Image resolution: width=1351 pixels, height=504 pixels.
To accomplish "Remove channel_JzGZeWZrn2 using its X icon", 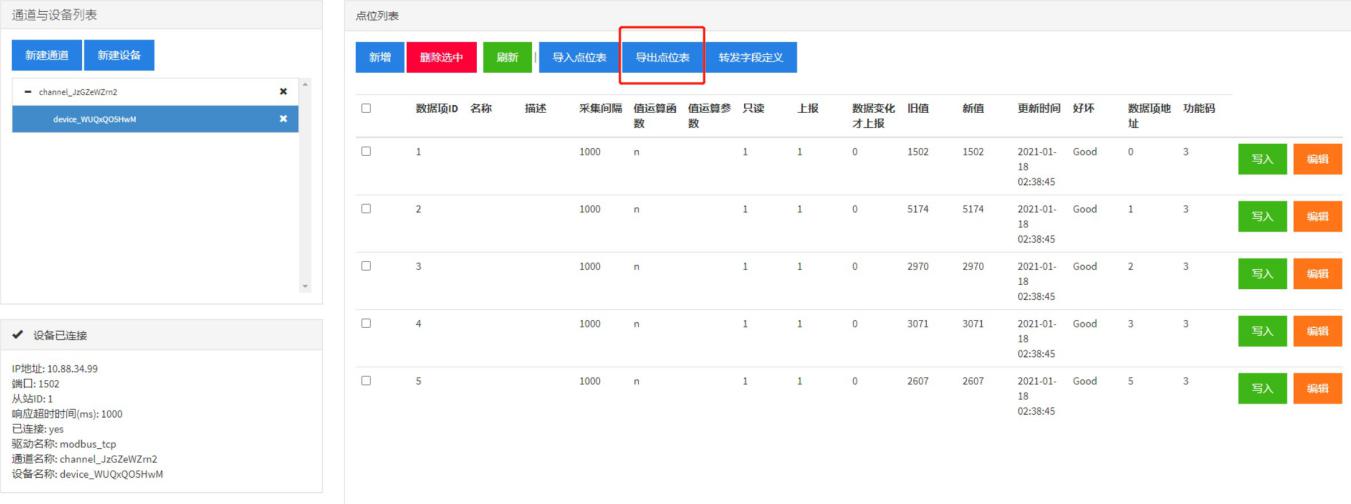I will tap(283, 92).
